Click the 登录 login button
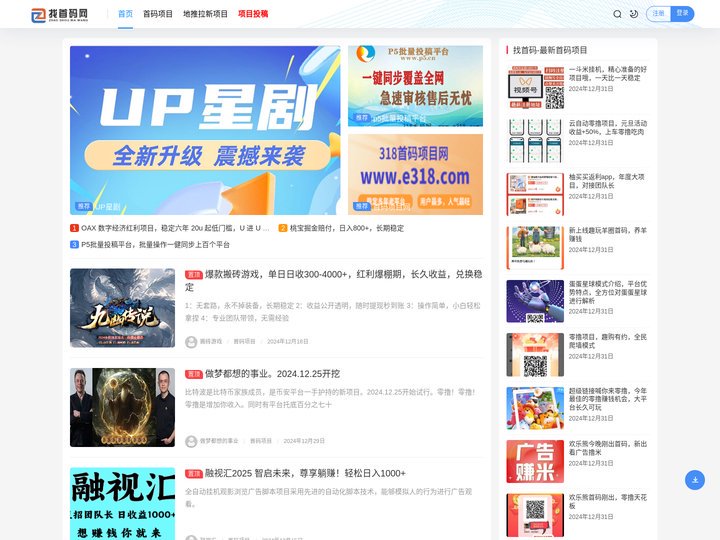Viewport: 720px width, 540px height. click(x=682, y=14)
